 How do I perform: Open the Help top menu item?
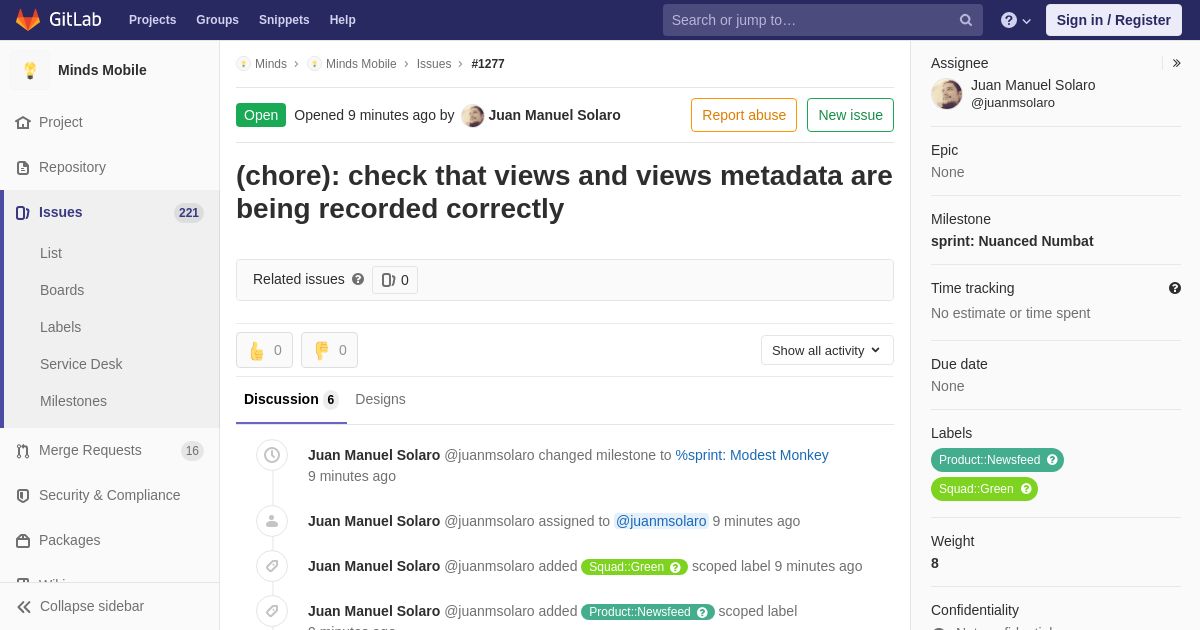point(343,20)
